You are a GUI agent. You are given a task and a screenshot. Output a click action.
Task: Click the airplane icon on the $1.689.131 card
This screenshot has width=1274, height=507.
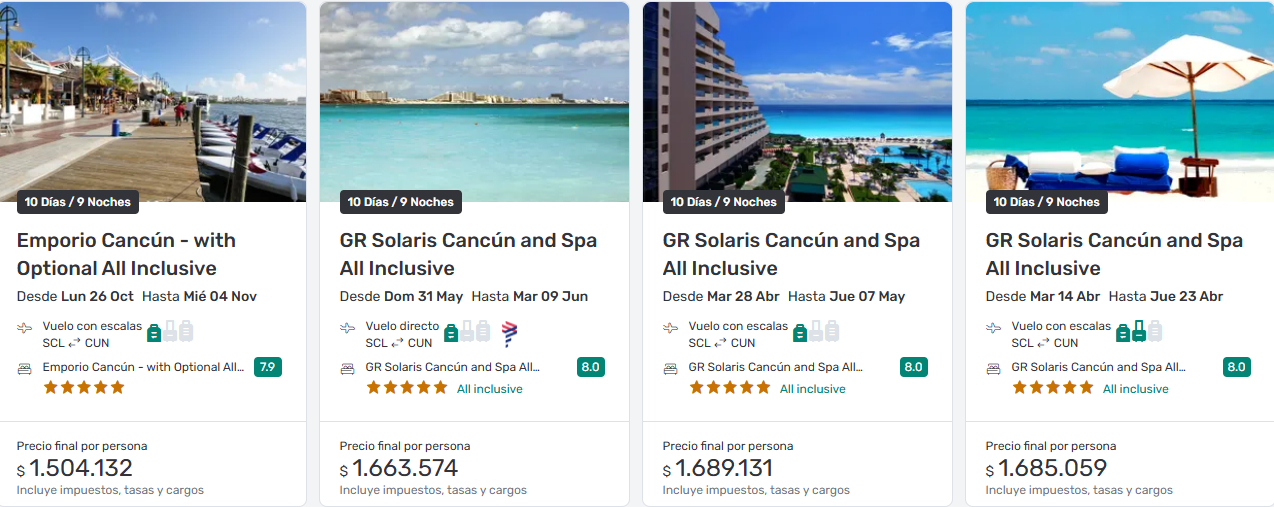(x=671, y=327)
